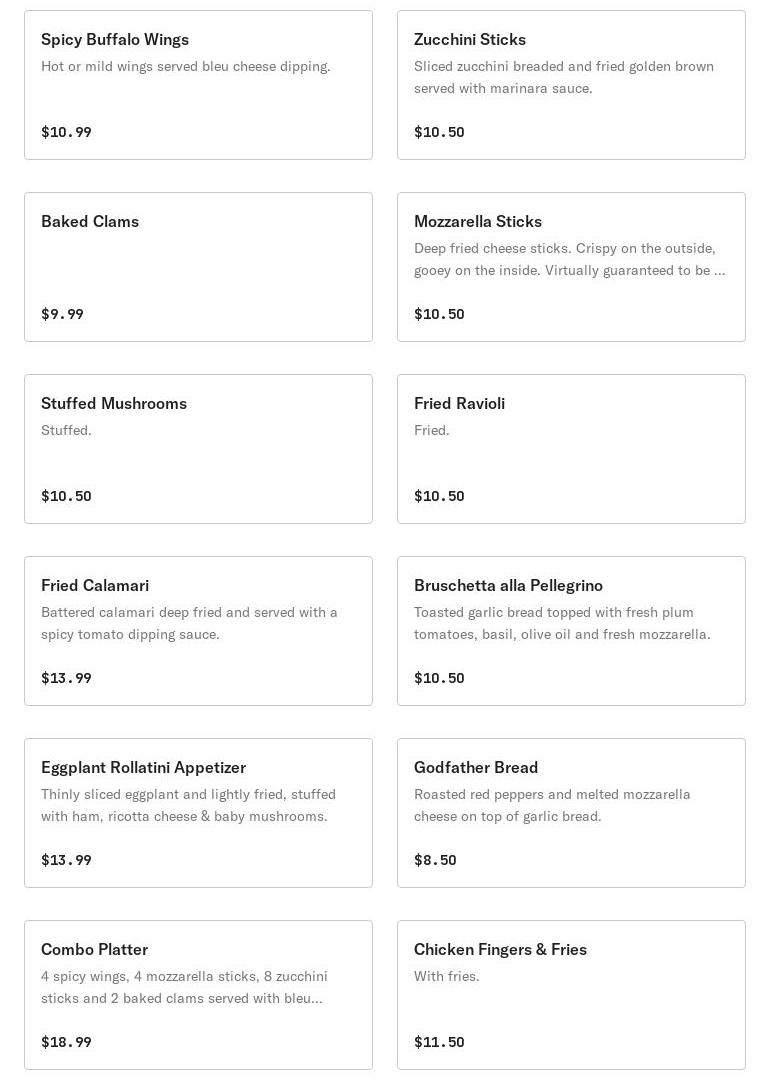Open Mozzarella Sticks item details
Viewport: 770px width, 1084px height.
pyautogui.click(x=571, y=267)
